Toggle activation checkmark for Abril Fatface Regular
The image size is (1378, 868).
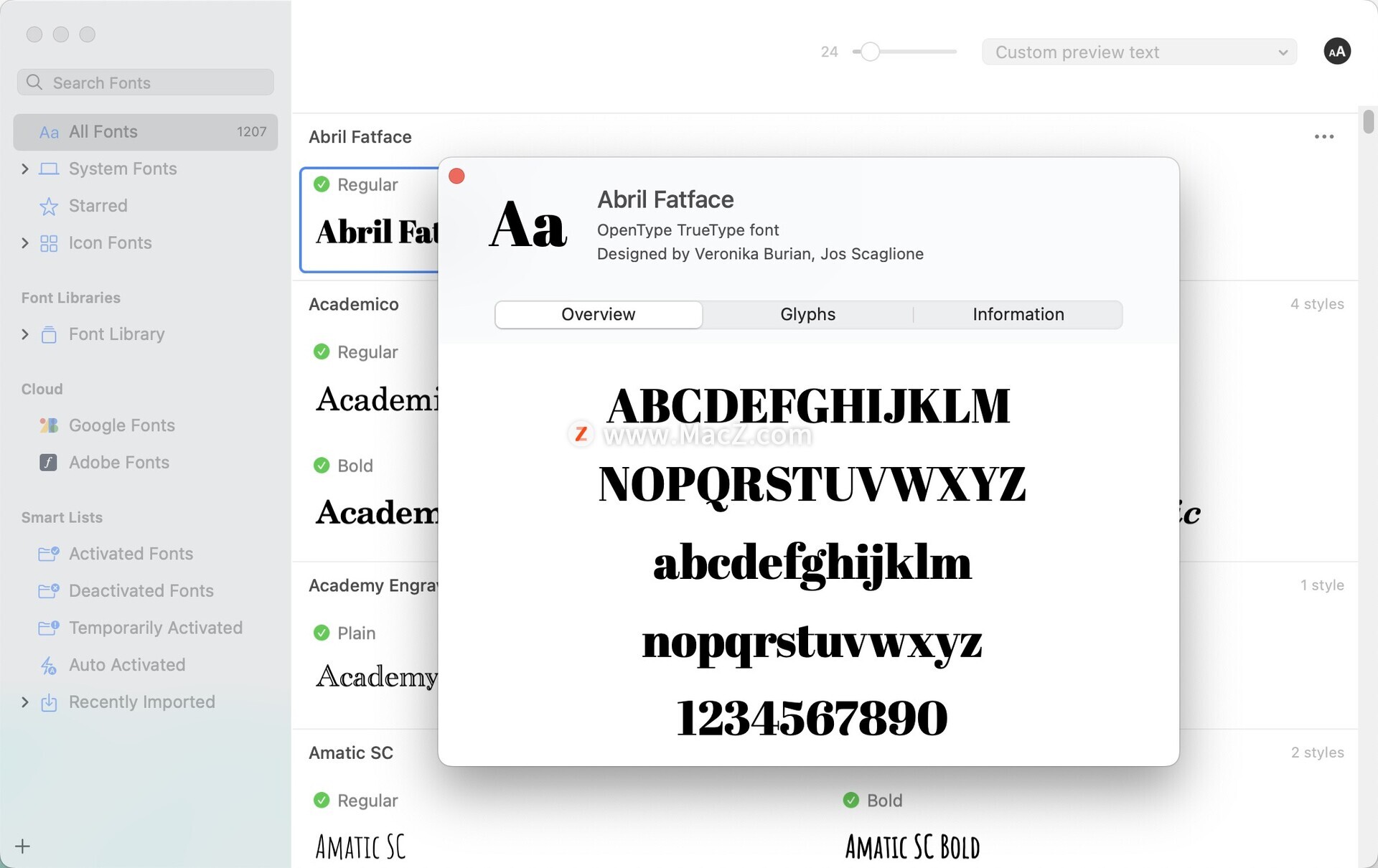(321, 184)
